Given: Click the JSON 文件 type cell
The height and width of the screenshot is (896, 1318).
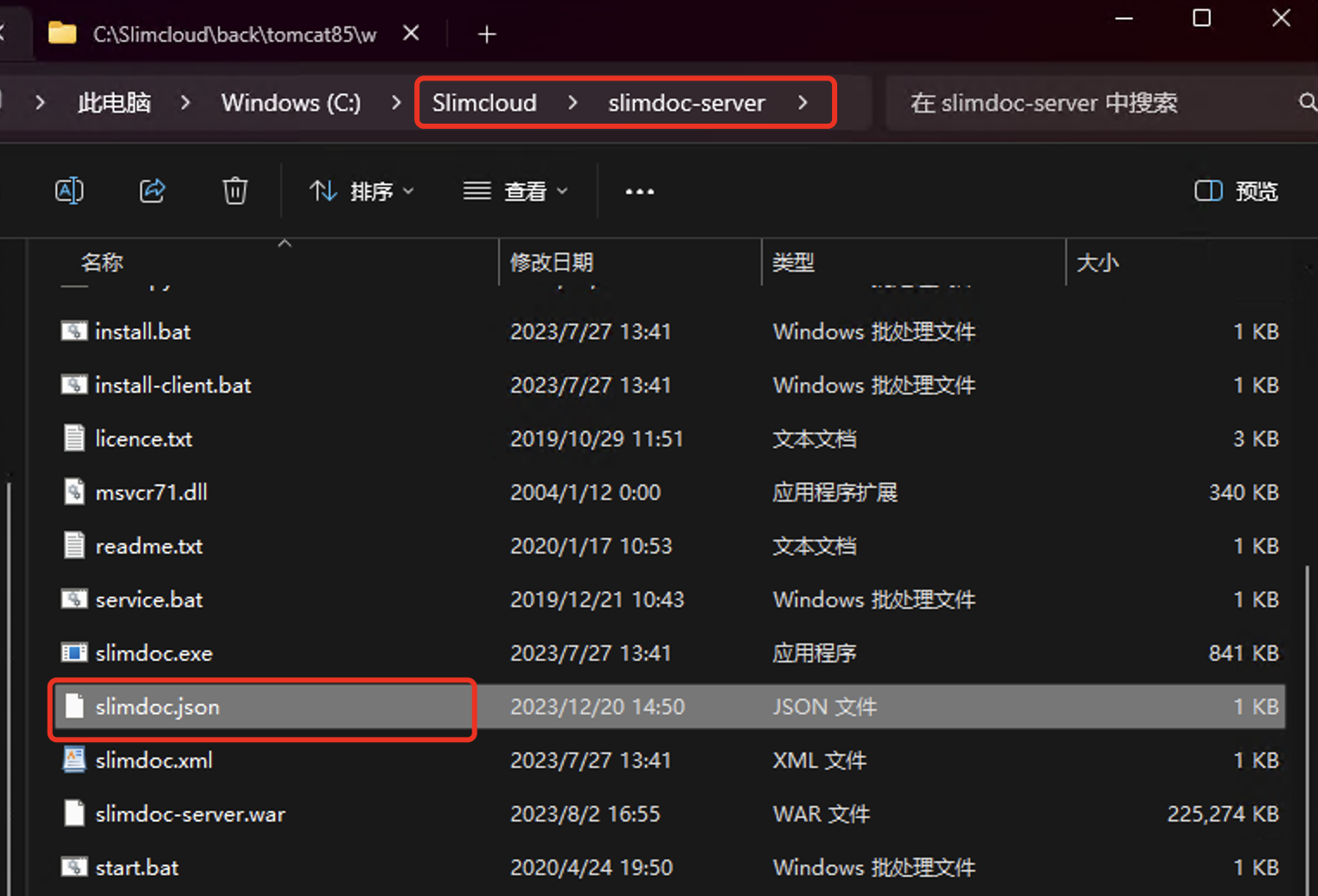Looking at the screenshot, I should pos(824,707).
